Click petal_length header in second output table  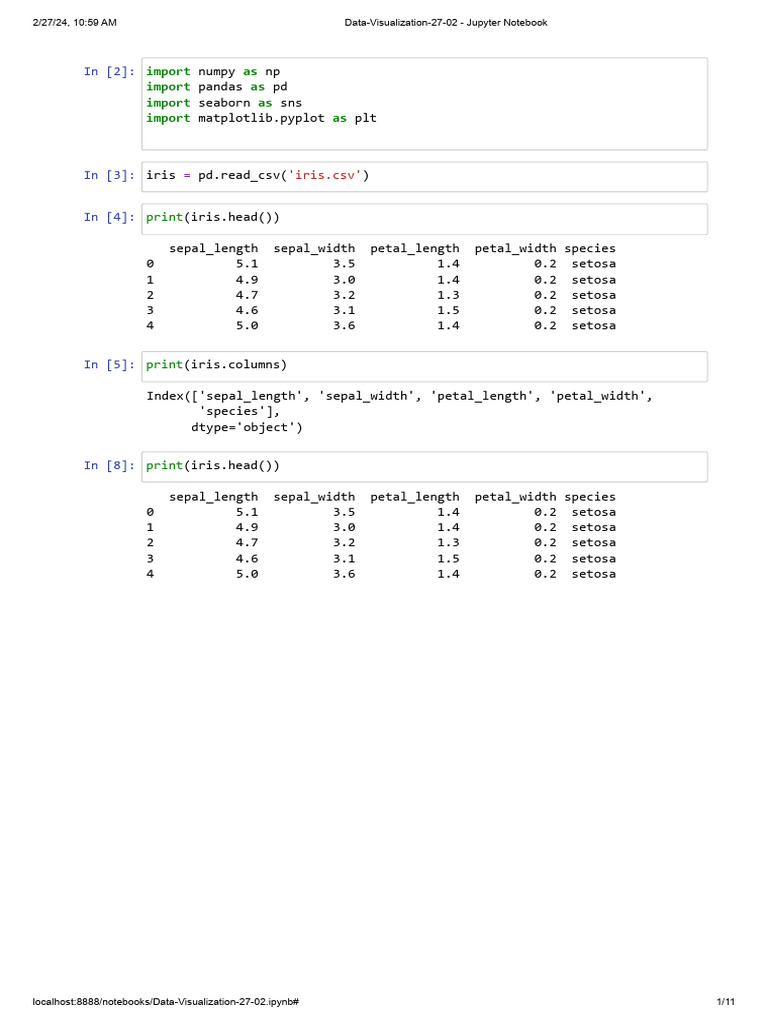pyautogui.click(x=415, y=497)
